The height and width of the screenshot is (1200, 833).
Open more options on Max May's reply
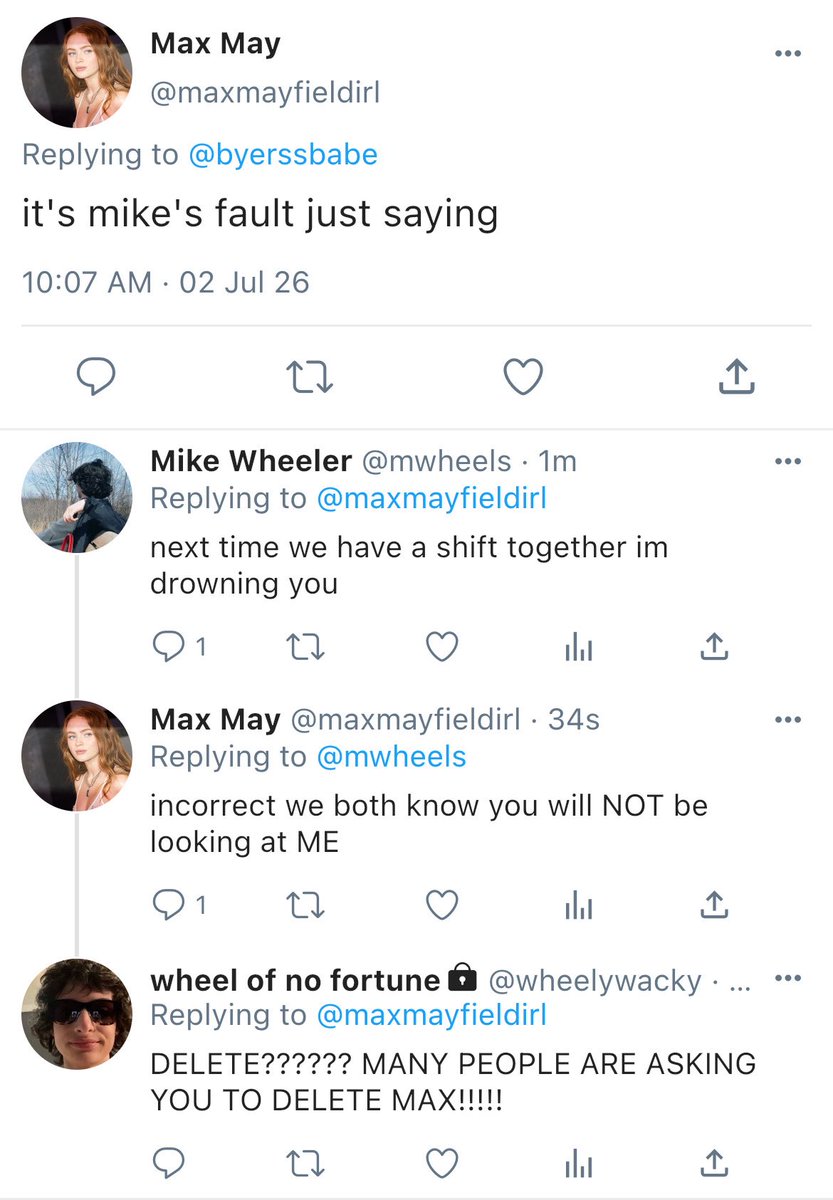[788, 719]
